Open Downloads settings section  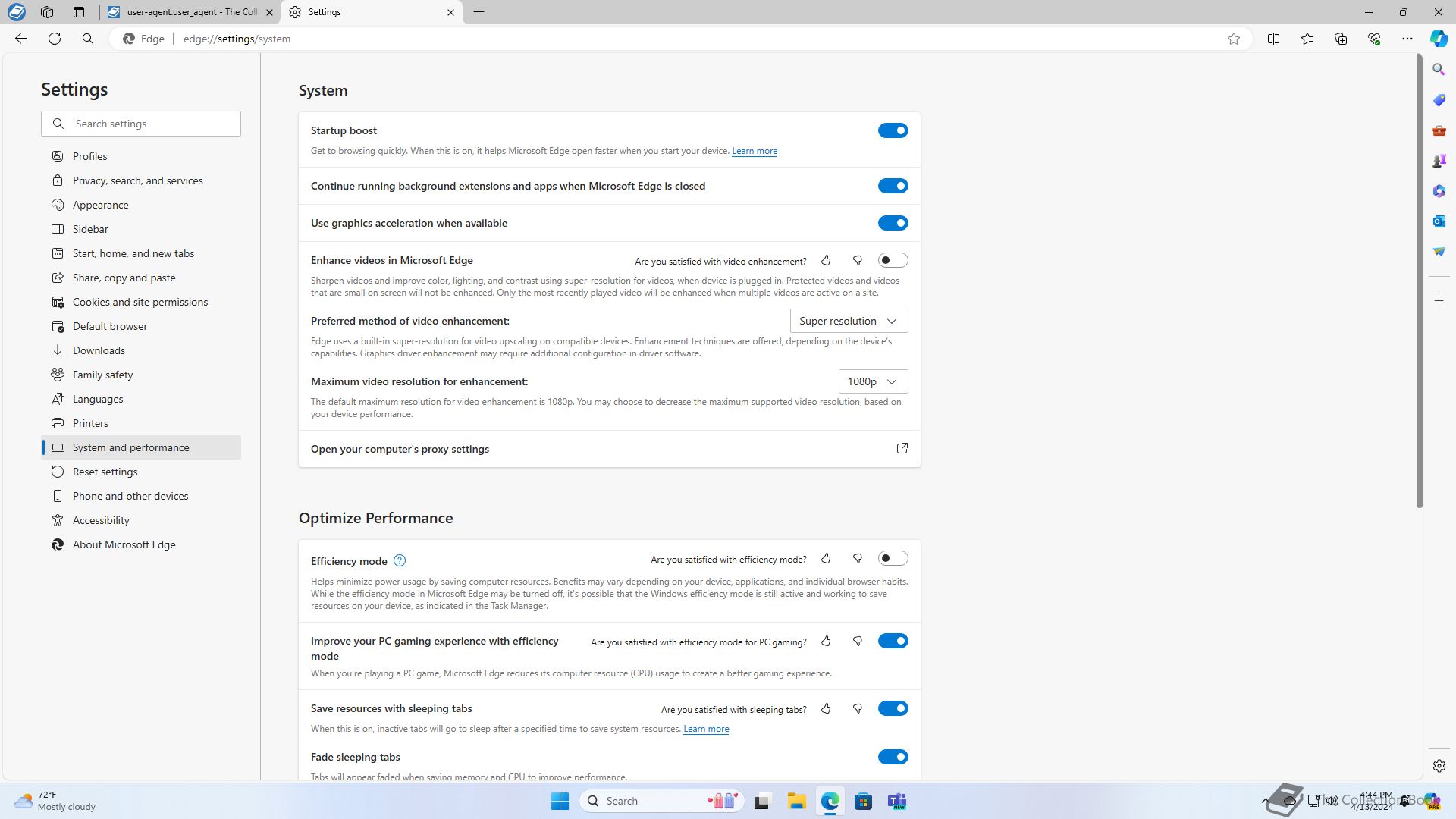click(x=141, y=350)
